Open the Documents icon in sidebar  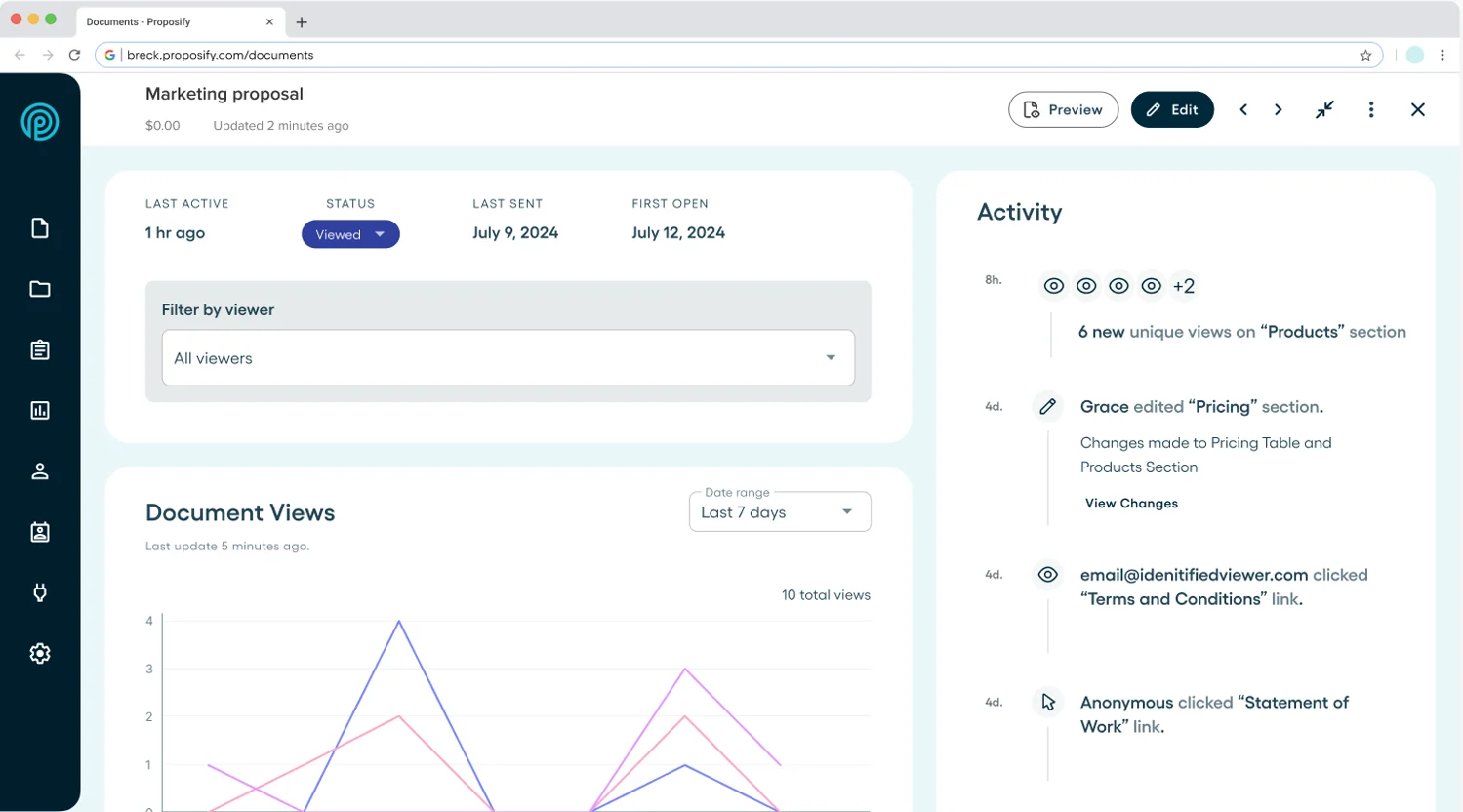pyautogui.click(x=40, y=228)
